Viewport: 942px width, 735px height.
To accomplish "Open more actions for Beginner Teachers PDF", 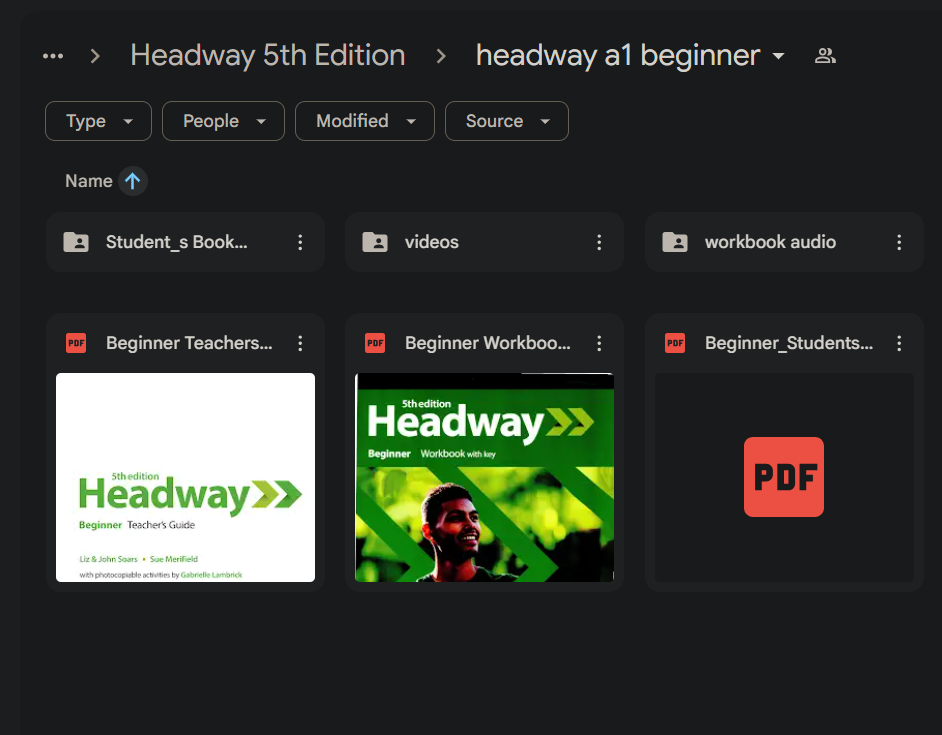I will 300,343.
